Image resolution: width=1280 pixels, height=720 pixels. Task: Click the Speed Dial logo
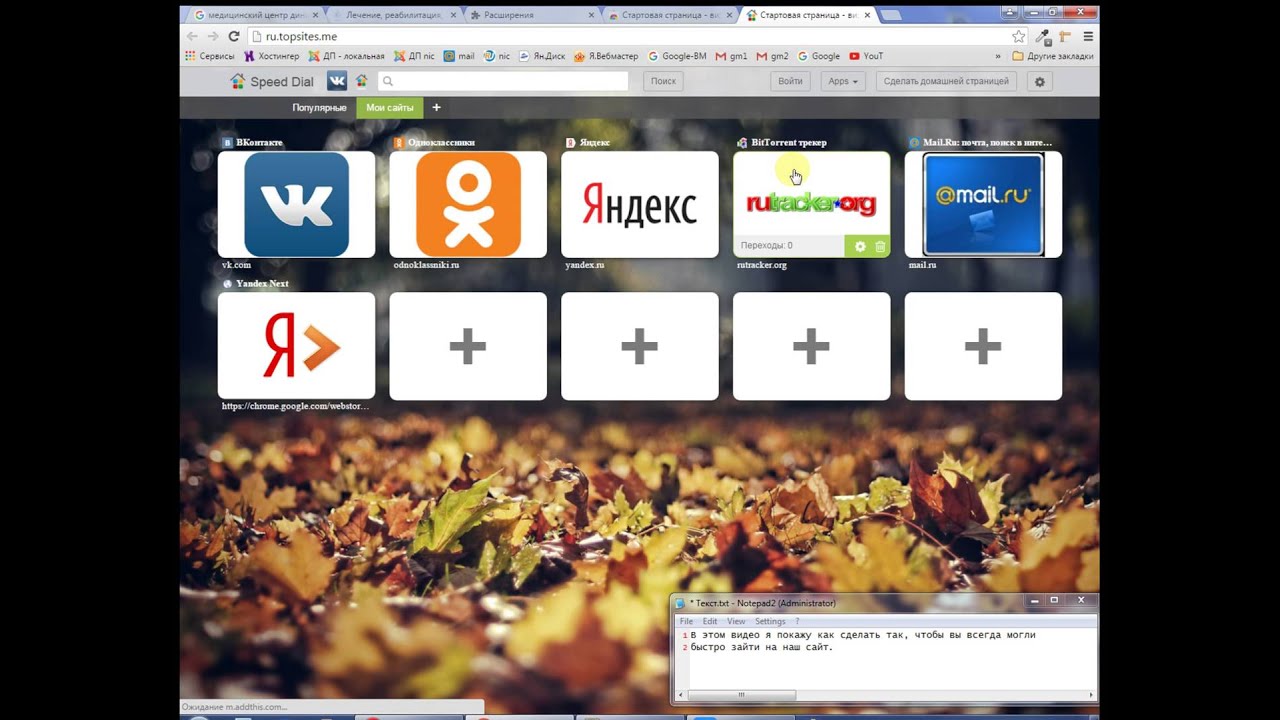[272, 81]
